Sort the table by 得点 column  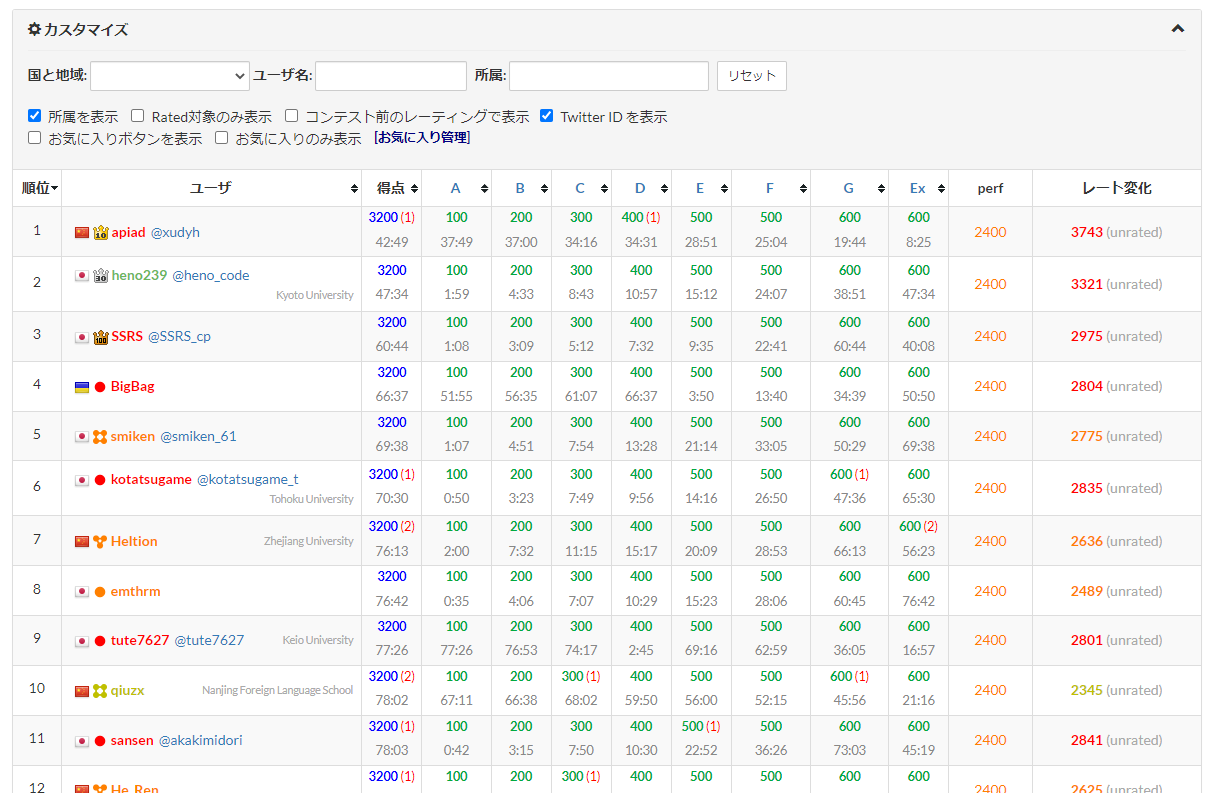[391, 188]
